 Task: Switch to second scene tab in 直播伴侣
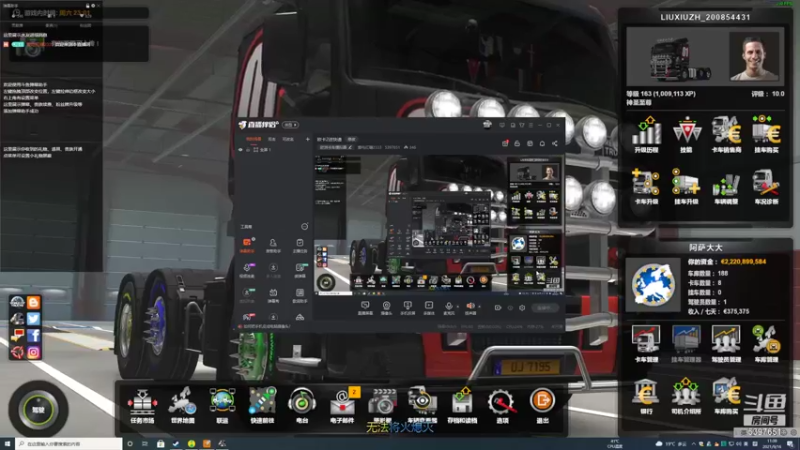[x=272, y=139]
